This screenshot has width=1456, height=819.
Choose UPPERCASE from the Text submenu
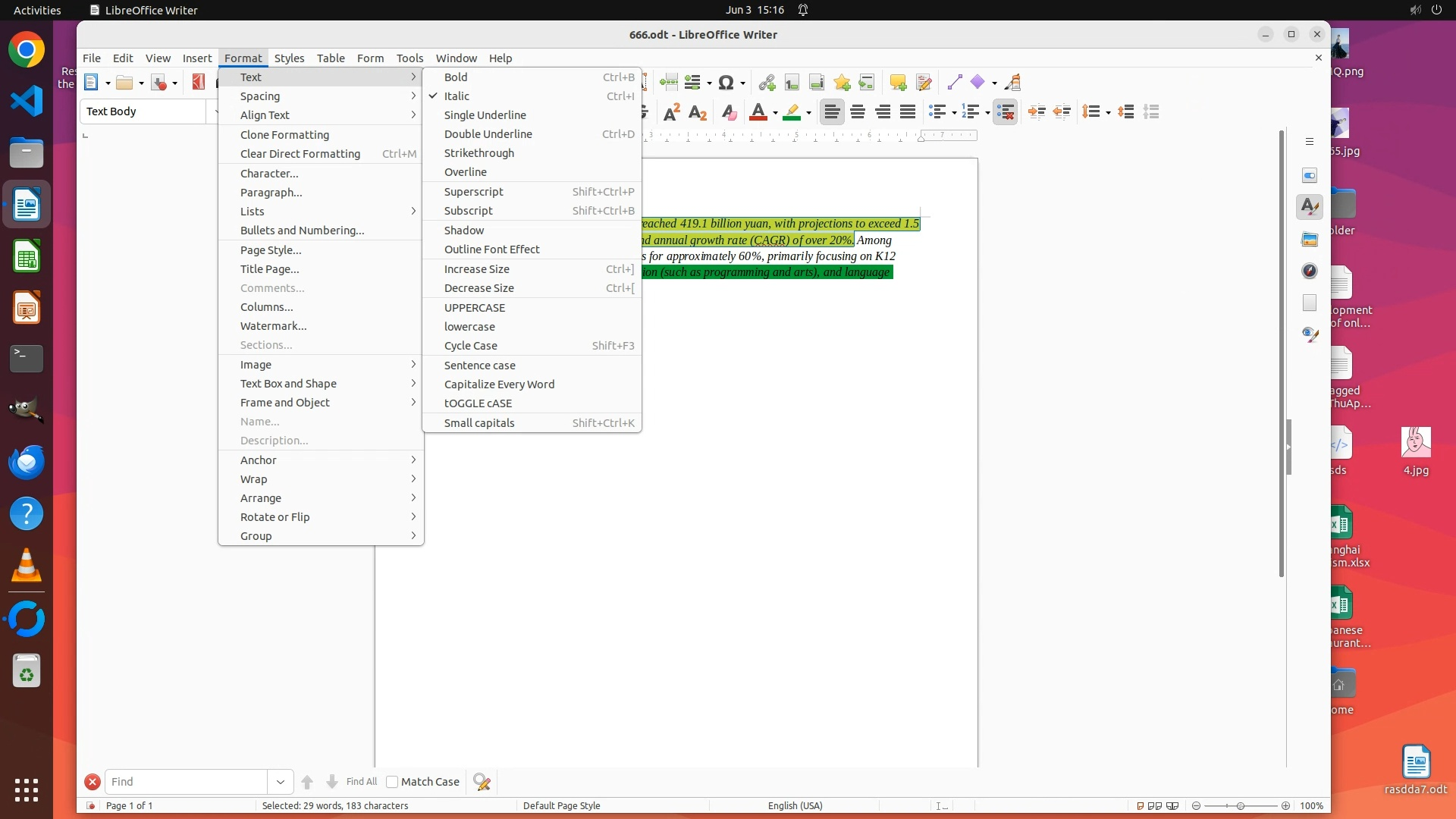(475, 308)
